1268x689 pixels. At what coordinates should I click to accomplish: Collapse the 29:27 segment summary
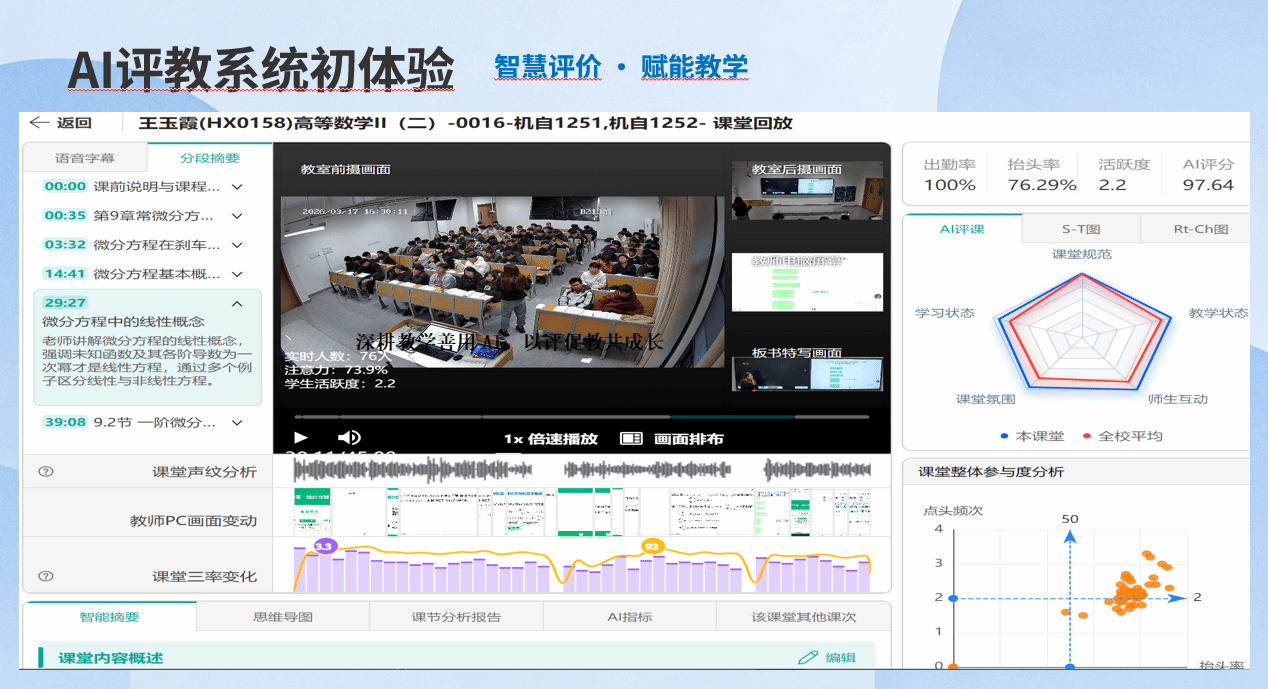[x=237, y=303]
